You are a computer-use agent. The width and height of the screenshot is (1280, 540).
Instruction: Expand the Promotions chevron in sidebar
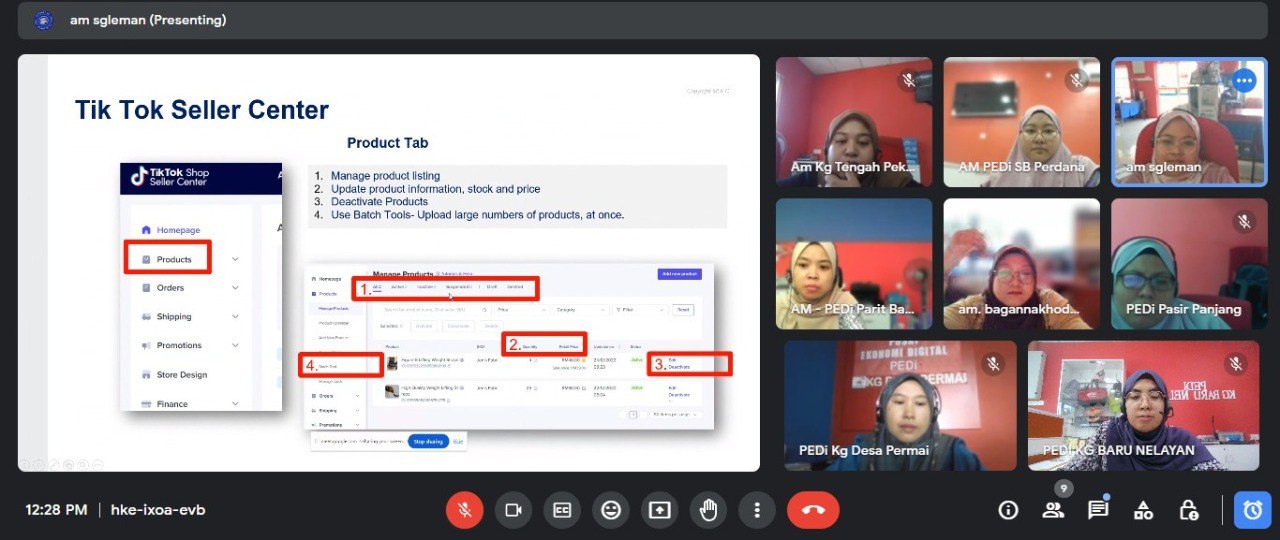click(235, 346)
